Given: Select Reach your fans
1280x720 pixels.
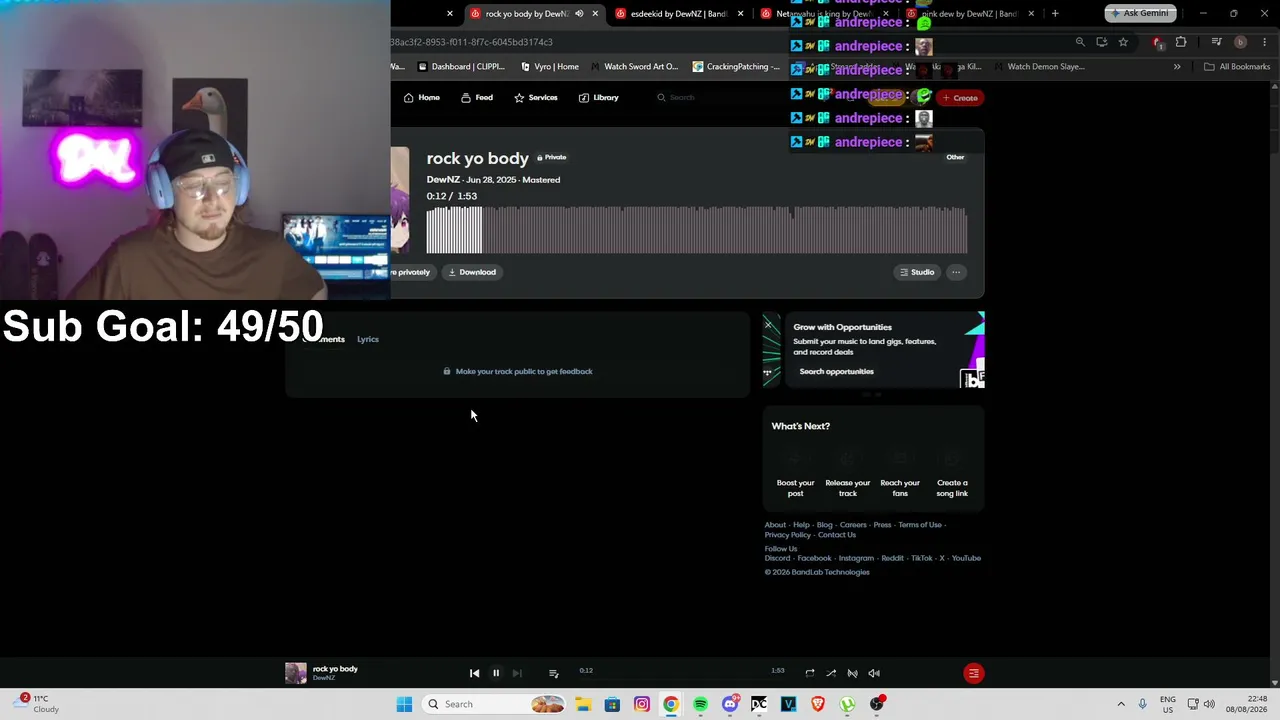Looking at the screenshot, I should coord(900,471).
